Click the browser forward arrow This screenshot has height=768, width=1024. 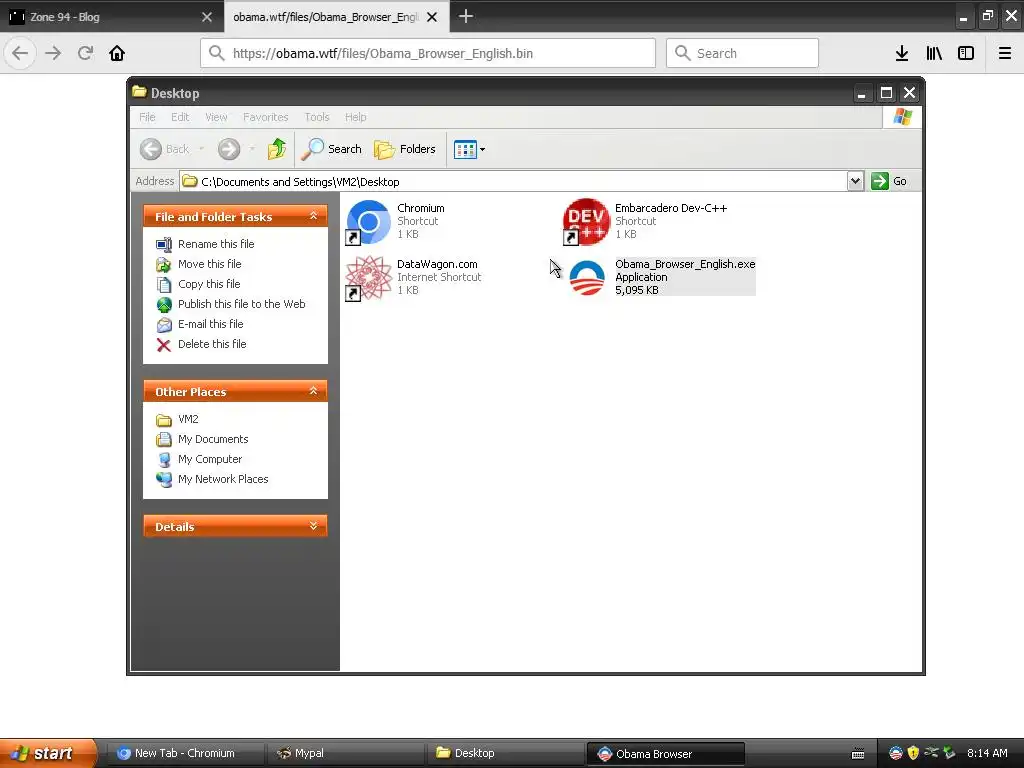coord(53,53)
